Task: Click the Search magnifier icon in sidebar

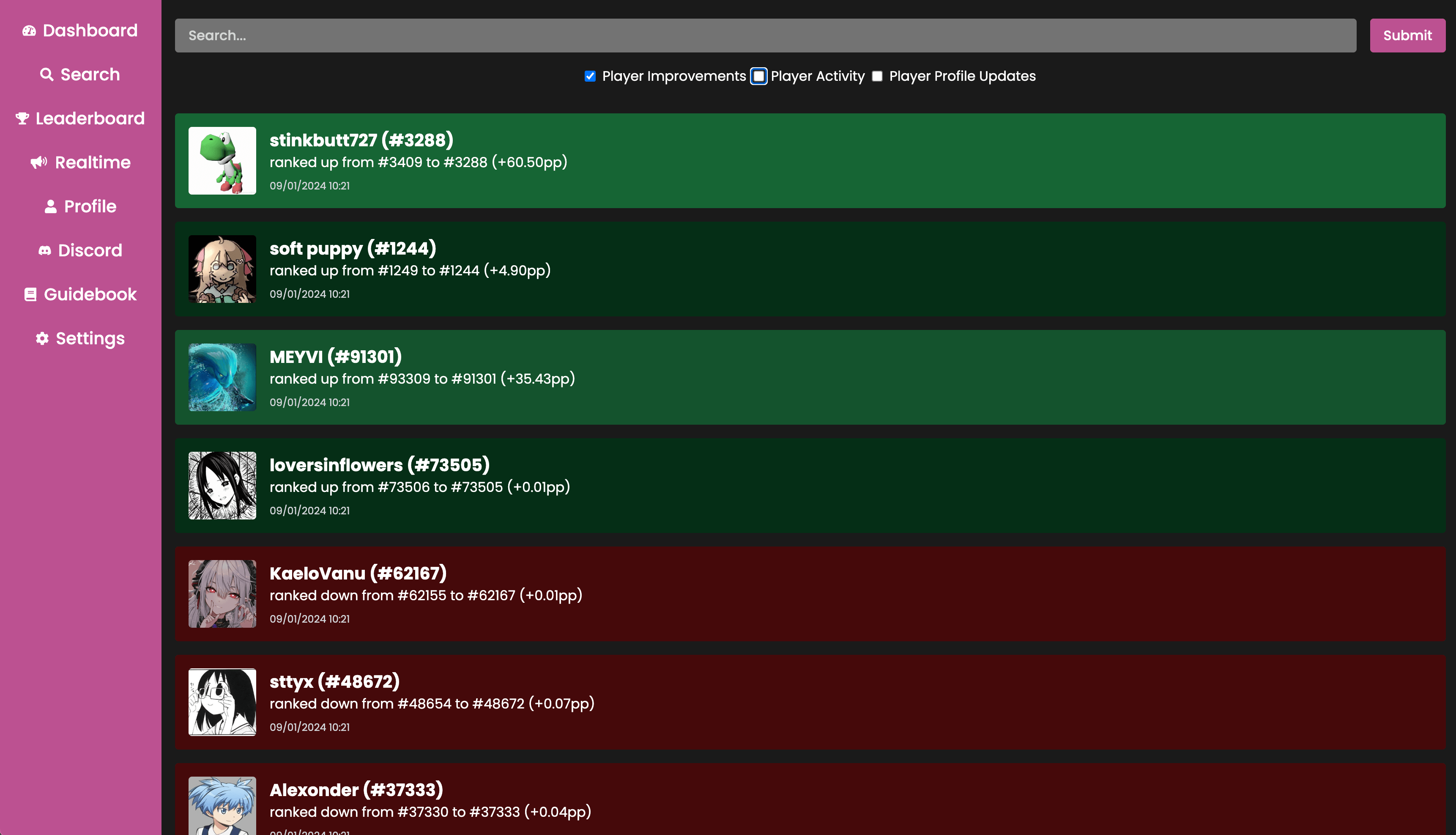Action: (47, 75)
